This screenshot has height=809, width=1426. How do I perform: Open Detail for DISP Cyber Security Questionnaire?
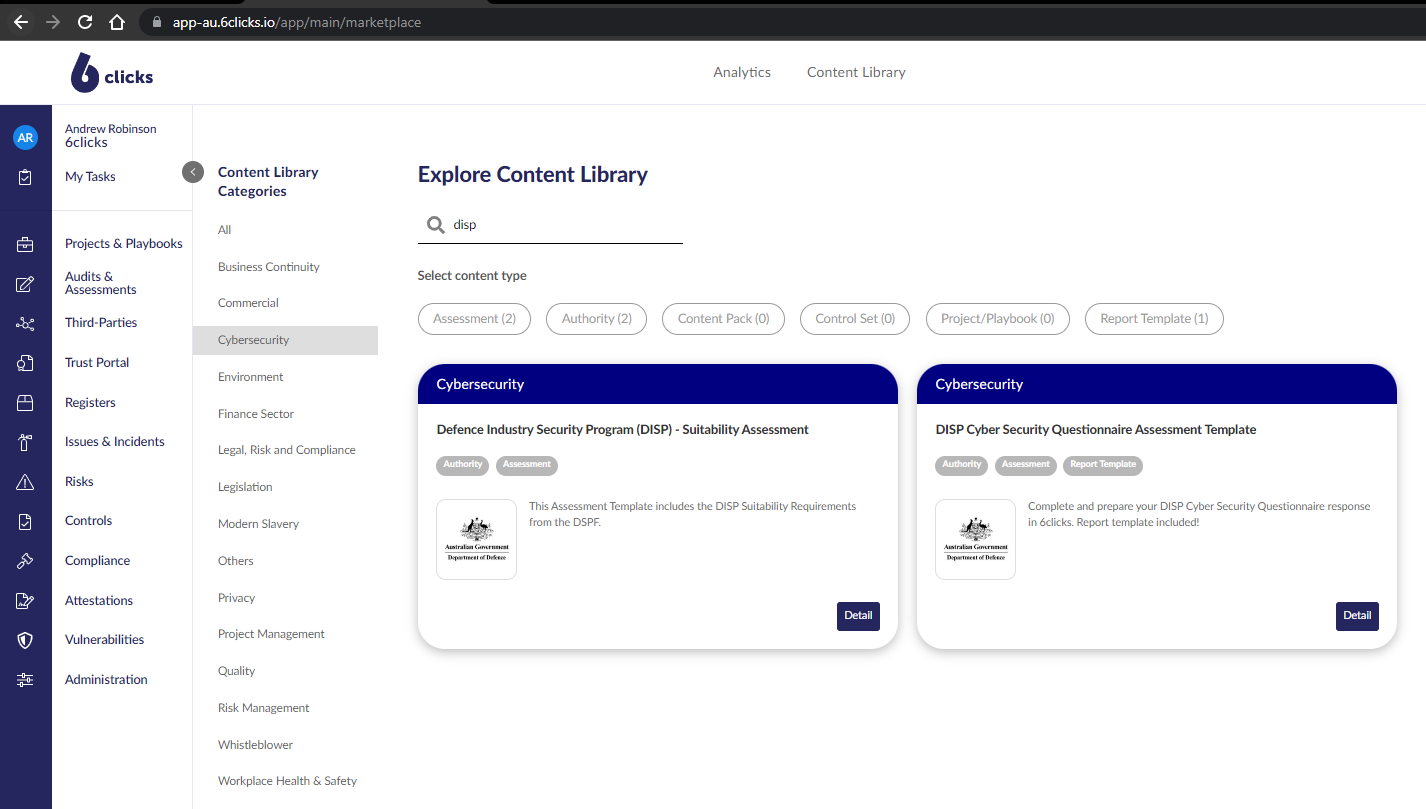[x=1357, y=616]
